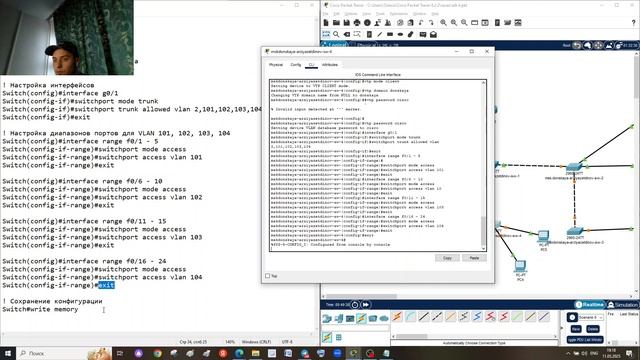Open Edit menu in Packet Tracer
The image size is (640, 360).
point(336,14)
